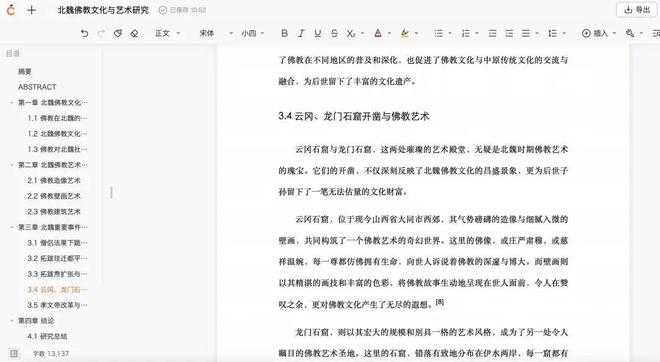The image size is (660, 362).
Task: Click heading 3.4 云冈、龙门石窟开凿与佛教艺术
Action: (354, 116)
